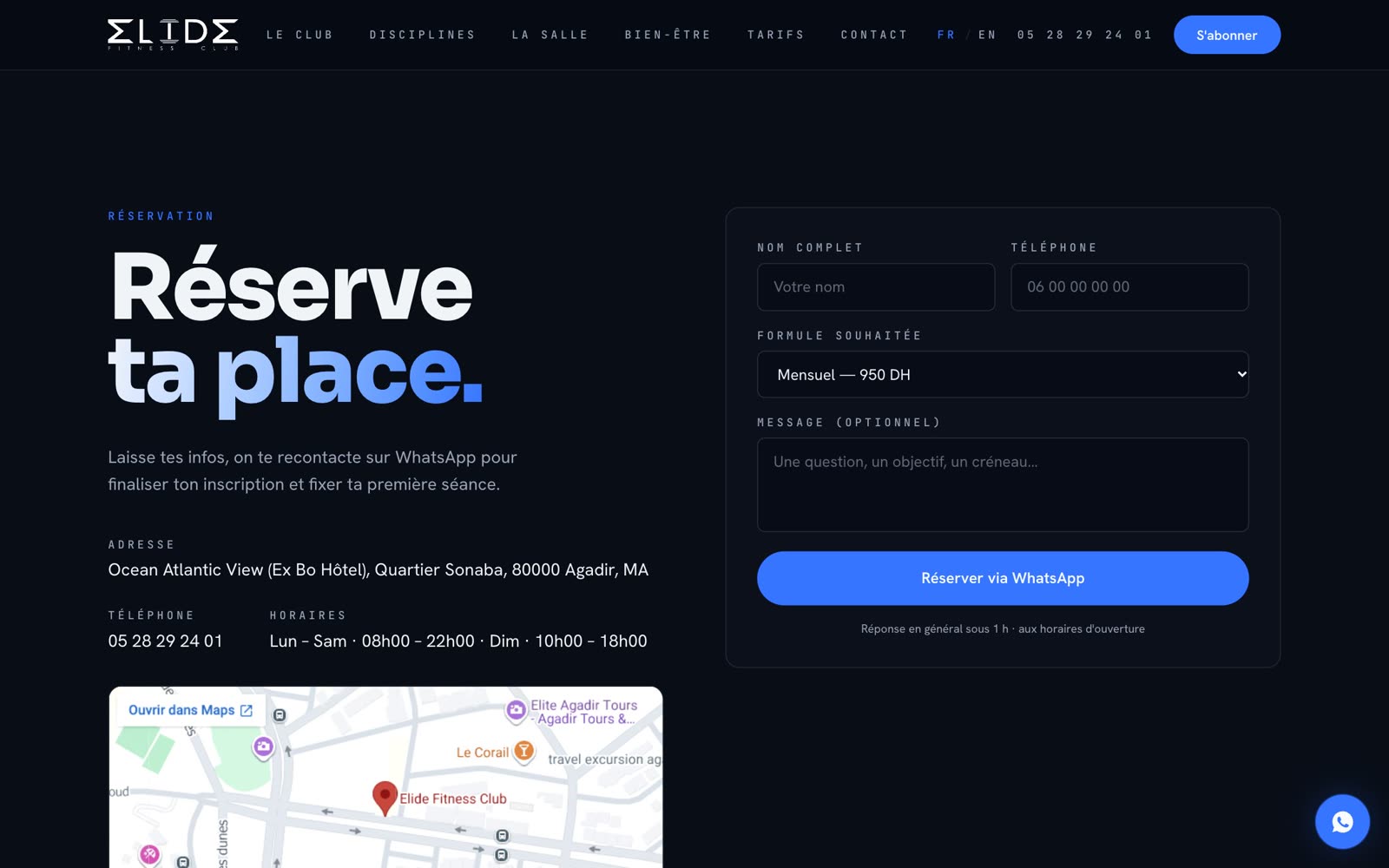This screenshot has height=868, width=1389.
Task: Click the travel excursion map label
Action: tap(604, 759)
